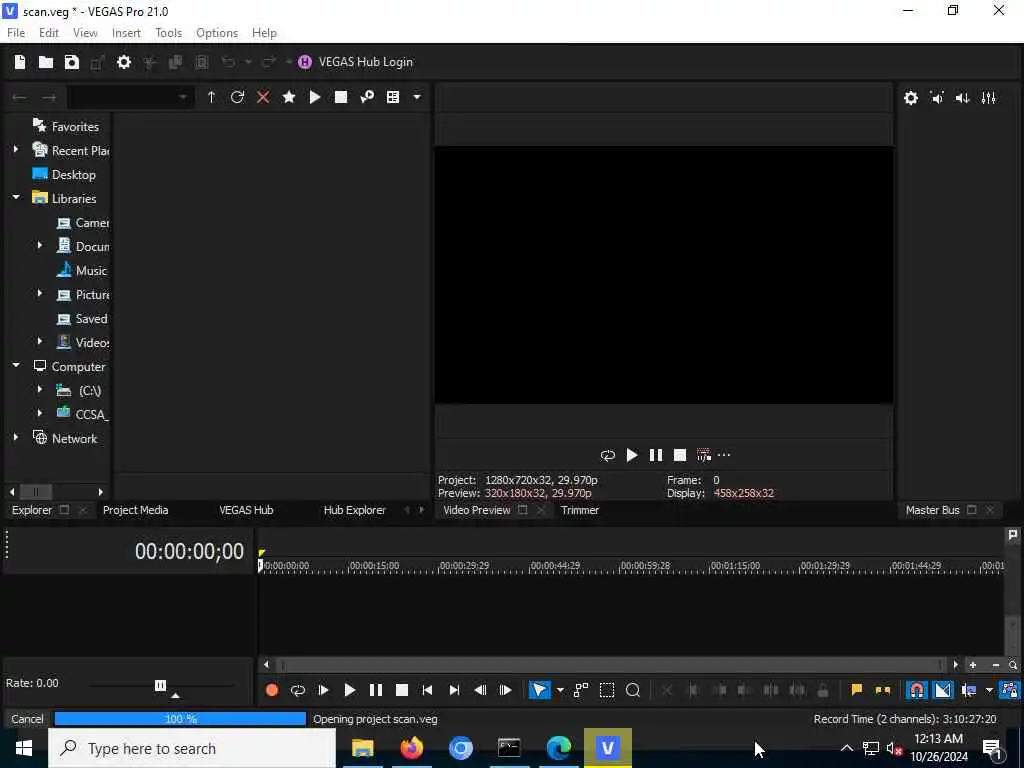Open Master Bus audio properties gear

(911, 98)
